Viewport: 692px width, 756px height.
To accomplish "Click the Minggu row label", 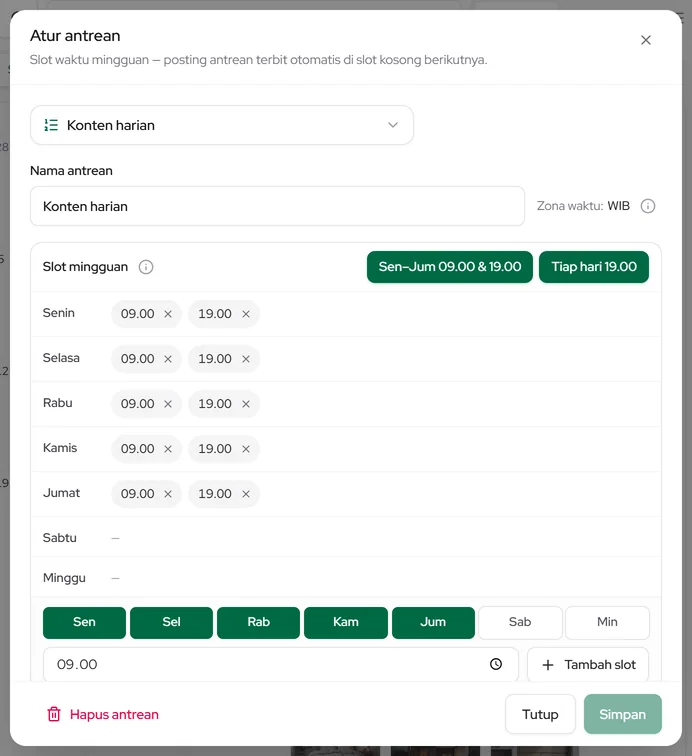I will point(64,578).
